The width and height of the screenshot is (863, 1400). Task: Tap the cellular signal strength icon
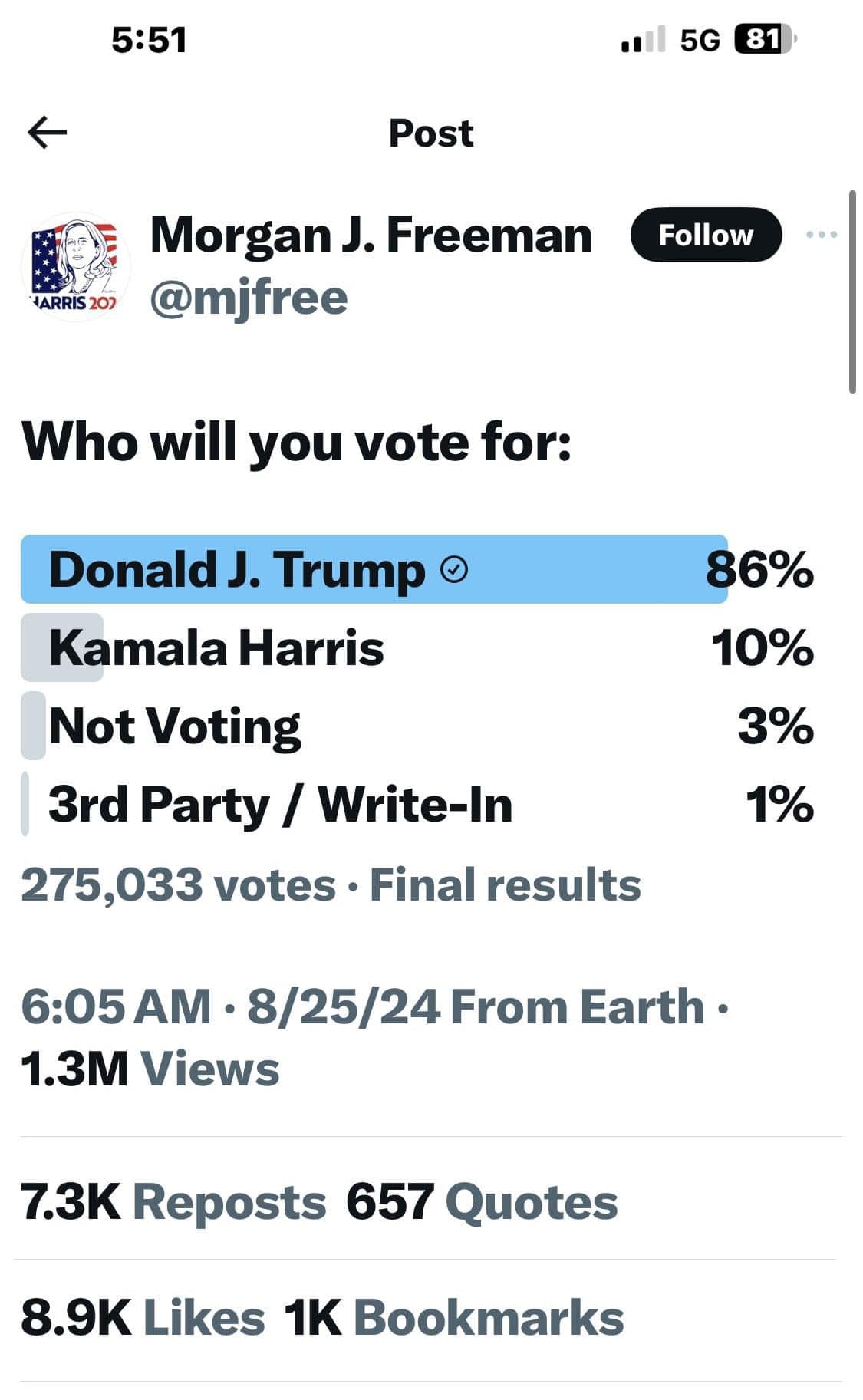pos(643,40)
